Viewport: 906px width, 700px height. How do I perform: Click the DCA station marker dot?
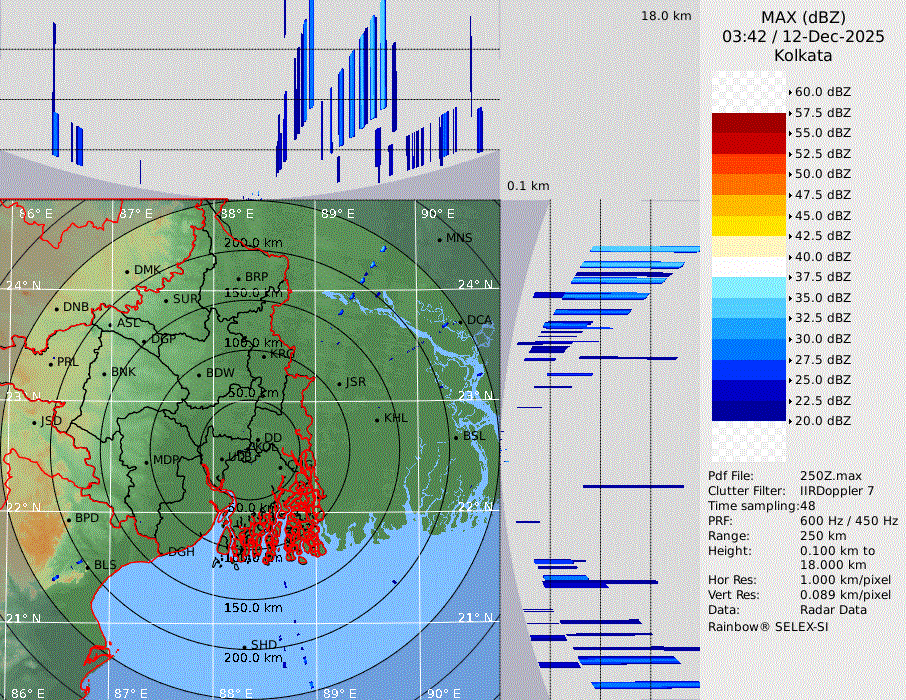[x=461, y=321]
